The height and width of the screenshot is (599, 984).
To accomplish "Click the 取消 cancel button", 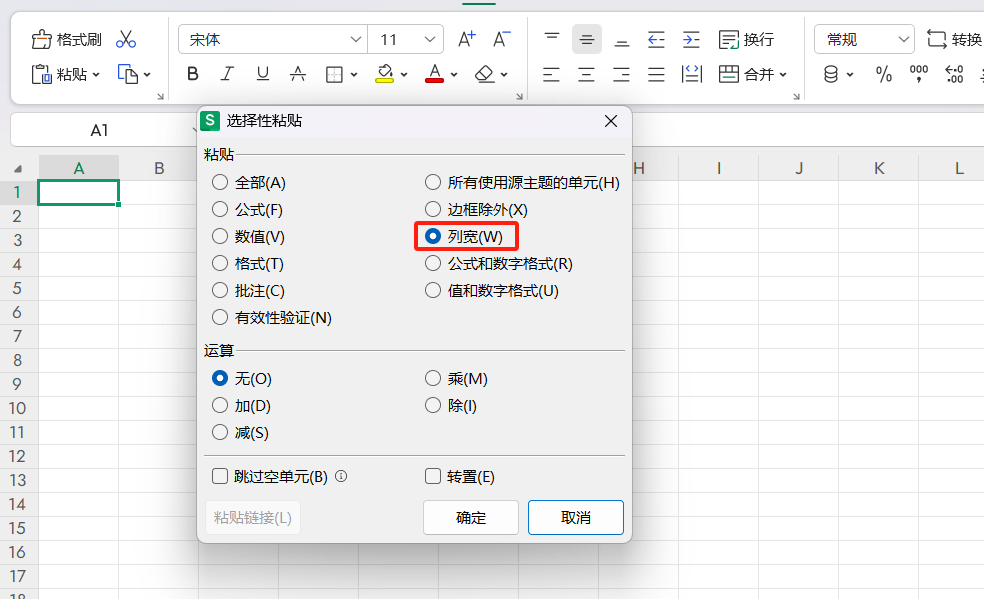I will 576,517.
